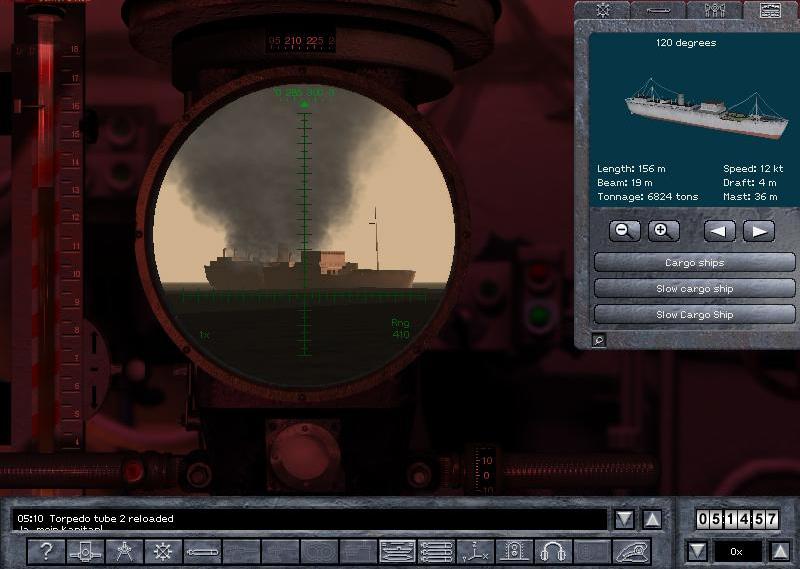Open the navigation map dividers icon
This screenshot has height=569, width=800.
tap(124, 551)
